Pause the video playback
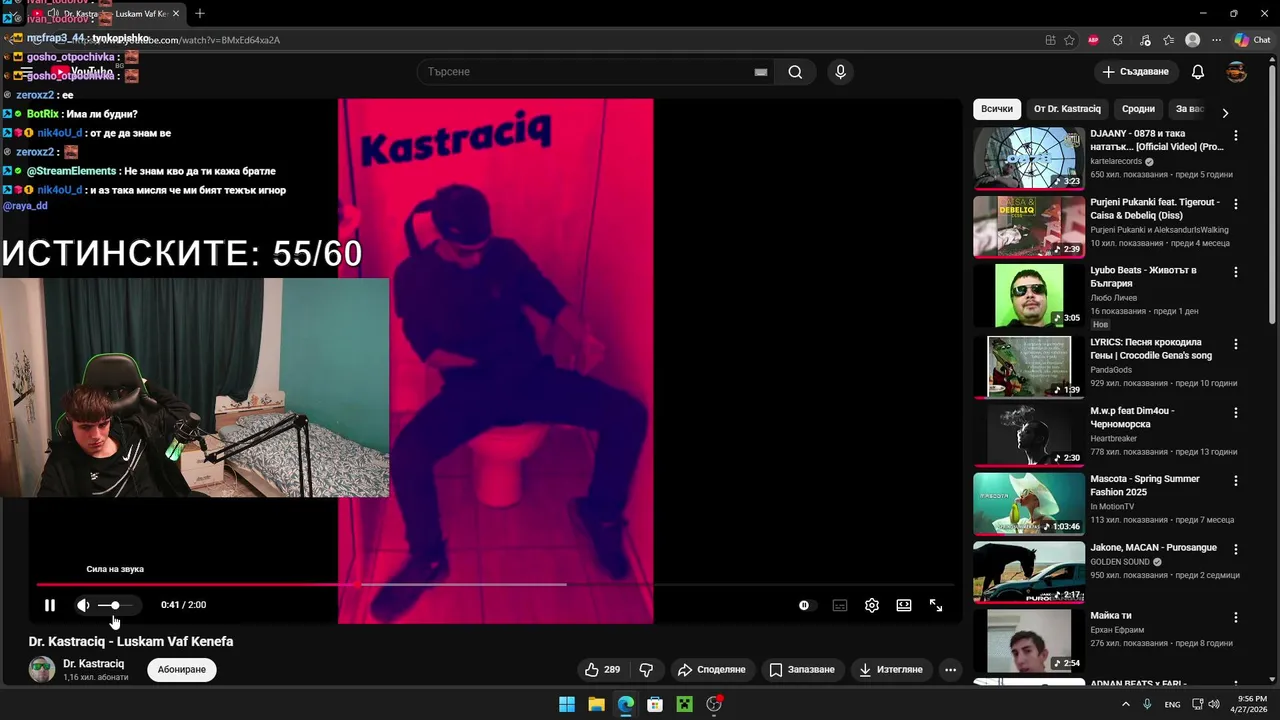The image size is (1280, 720). click(50, 605)
